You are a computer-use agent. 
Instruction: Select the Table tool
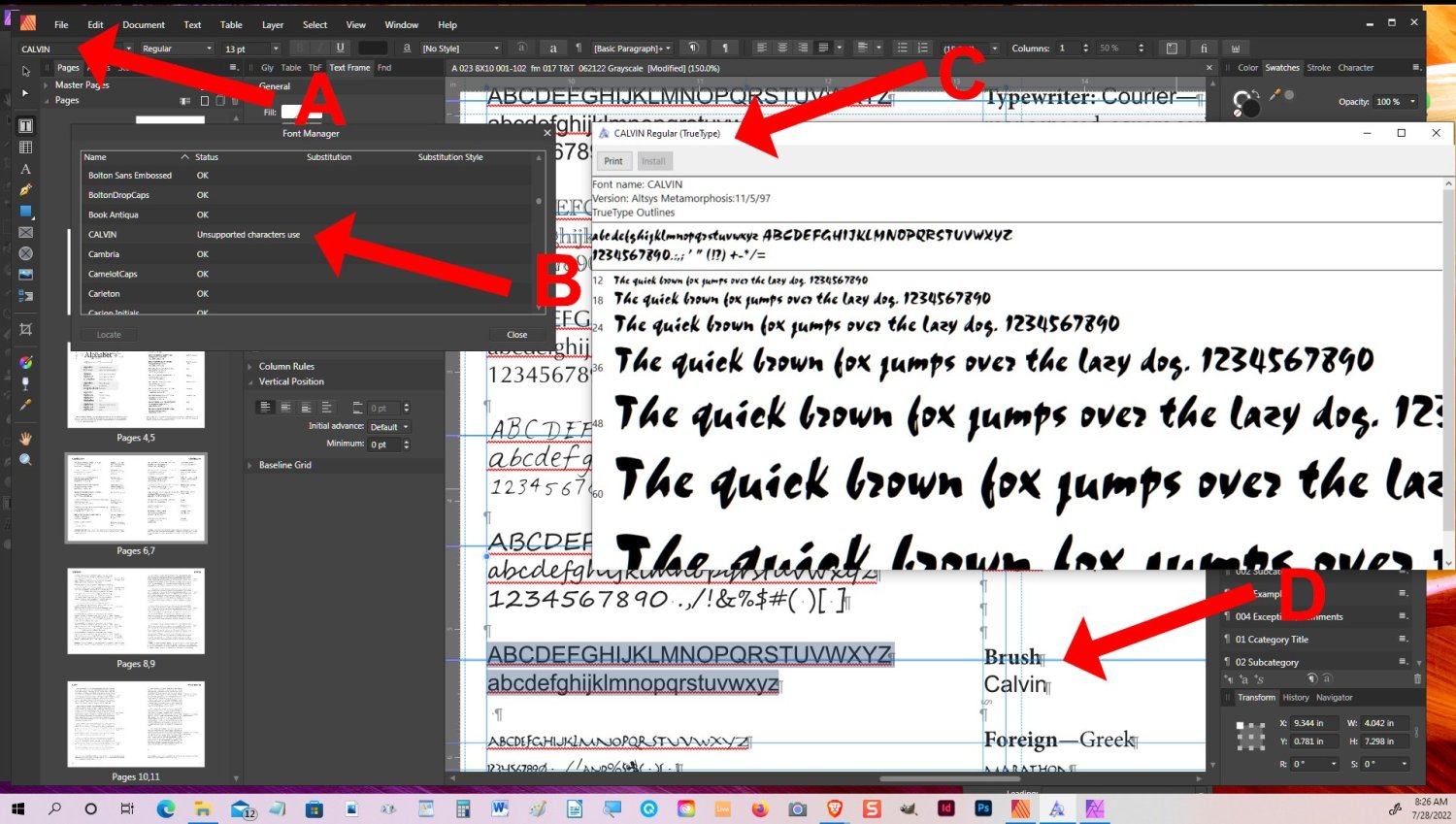24,146
